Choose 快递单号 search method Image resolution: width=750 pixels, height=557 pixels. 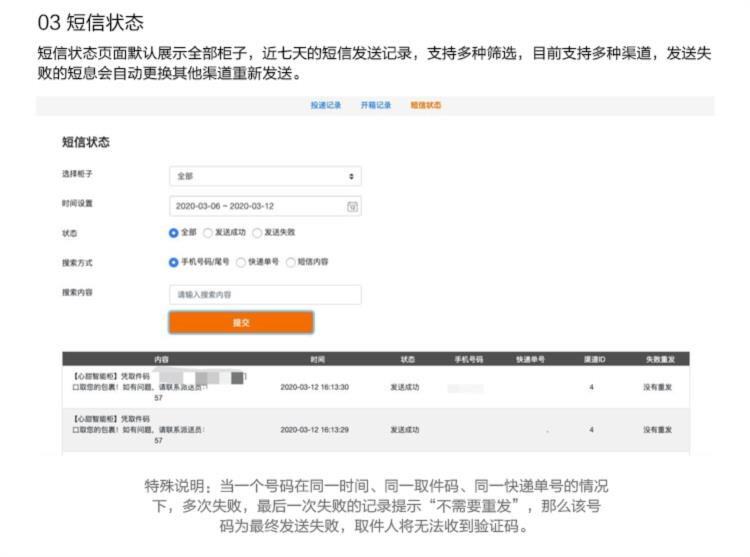pos(241,262)
